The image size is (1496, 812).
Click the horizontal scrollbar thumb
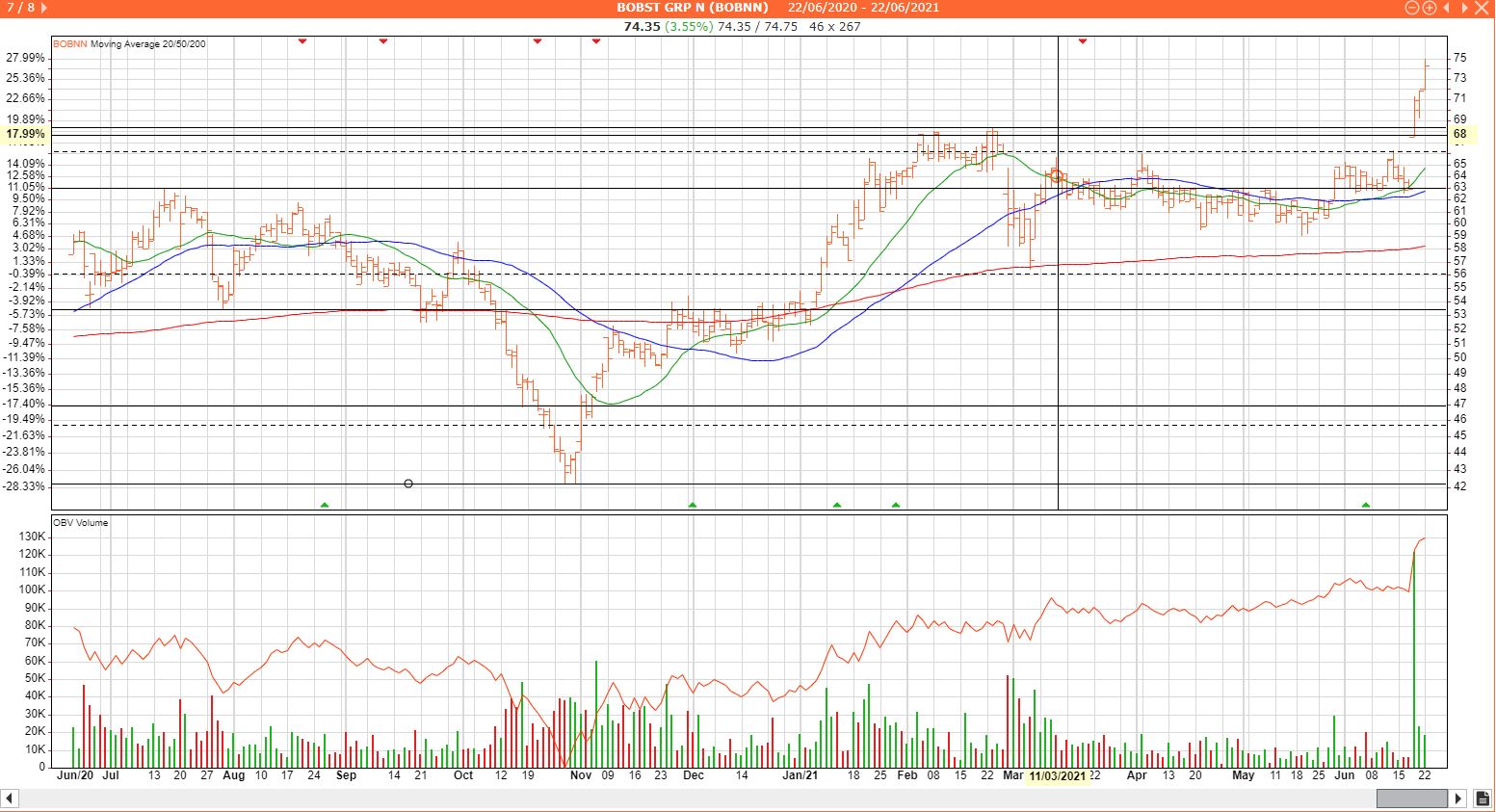1411,799
